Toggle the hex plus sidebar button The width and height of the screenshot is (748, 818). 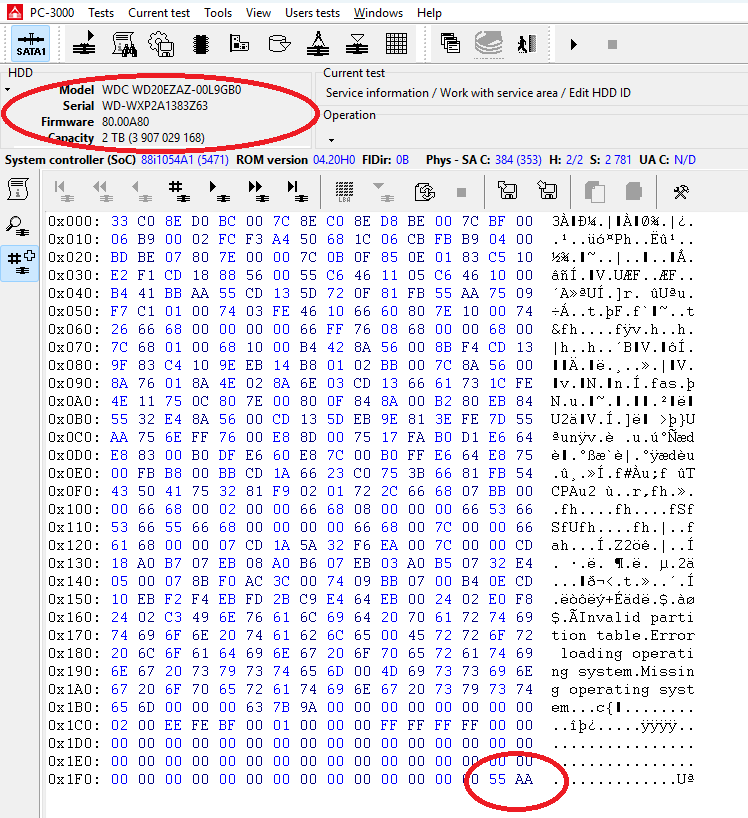(x=19, y=261)
